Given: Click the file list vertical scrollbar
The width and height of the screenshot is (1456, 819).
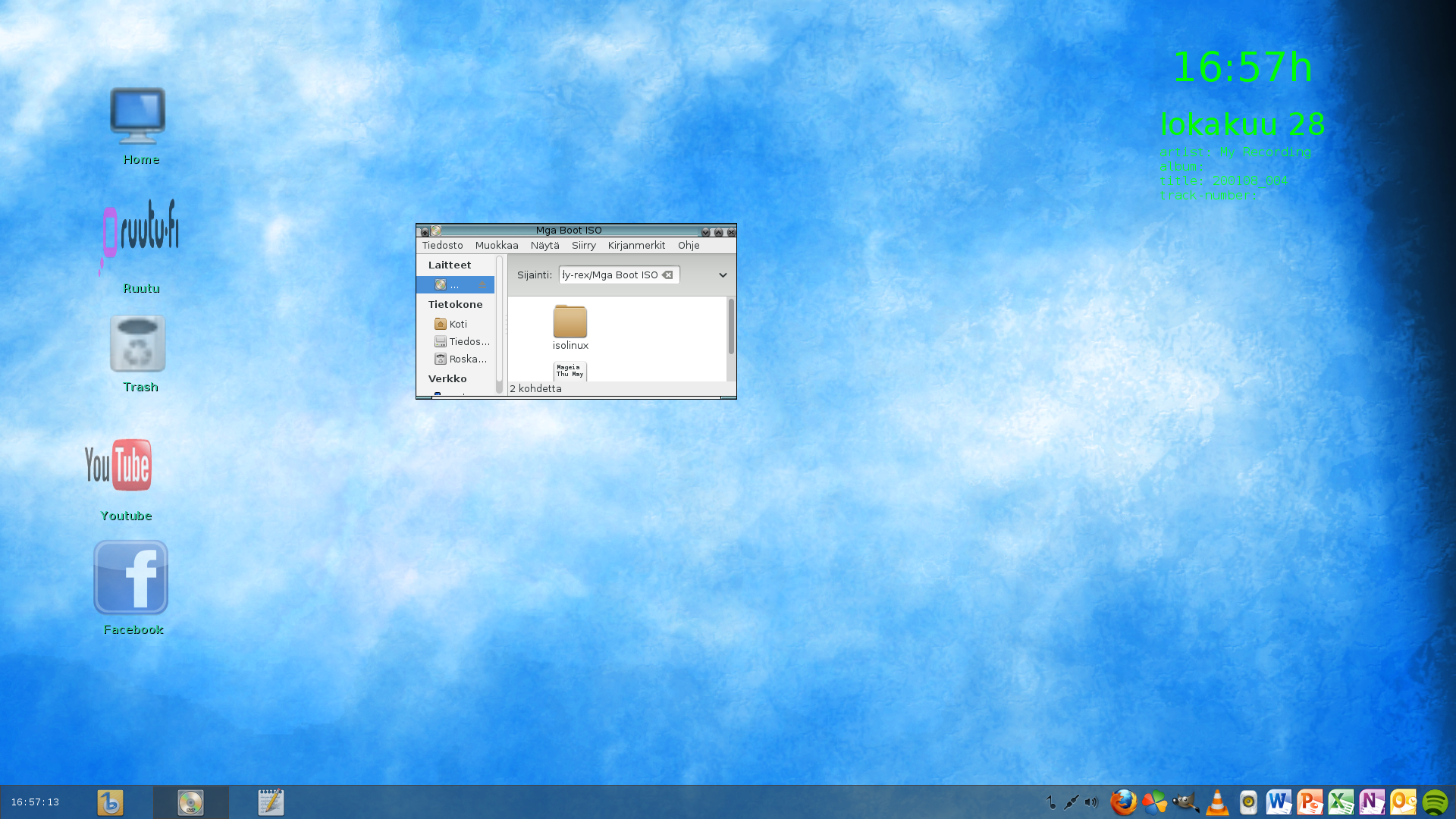Looking at the screenshot, I should [731, 327].
